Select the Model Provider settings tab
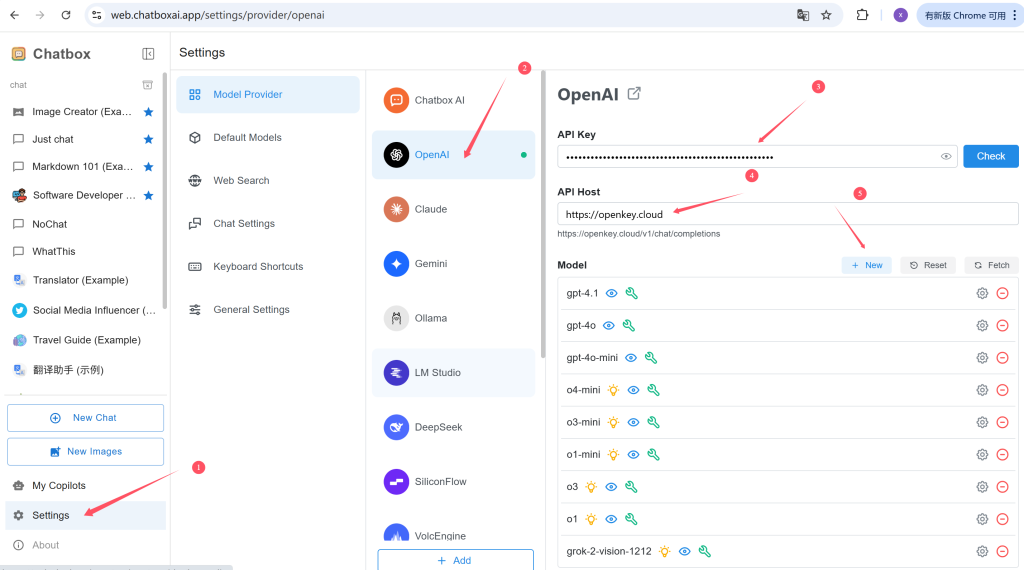The image size is (1024, 570). tap(268, 95)
